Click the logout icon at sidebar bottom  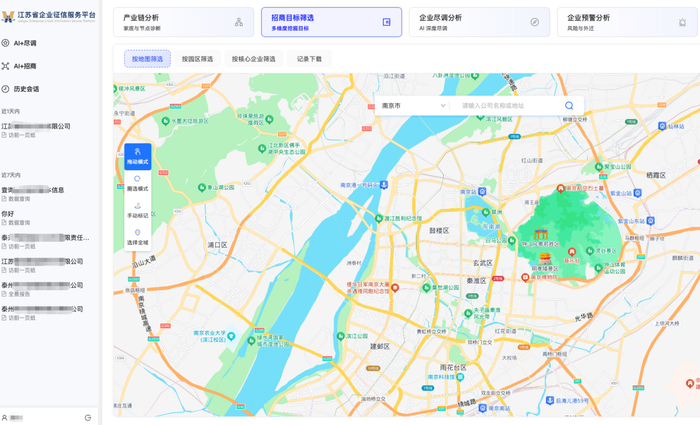88,418
